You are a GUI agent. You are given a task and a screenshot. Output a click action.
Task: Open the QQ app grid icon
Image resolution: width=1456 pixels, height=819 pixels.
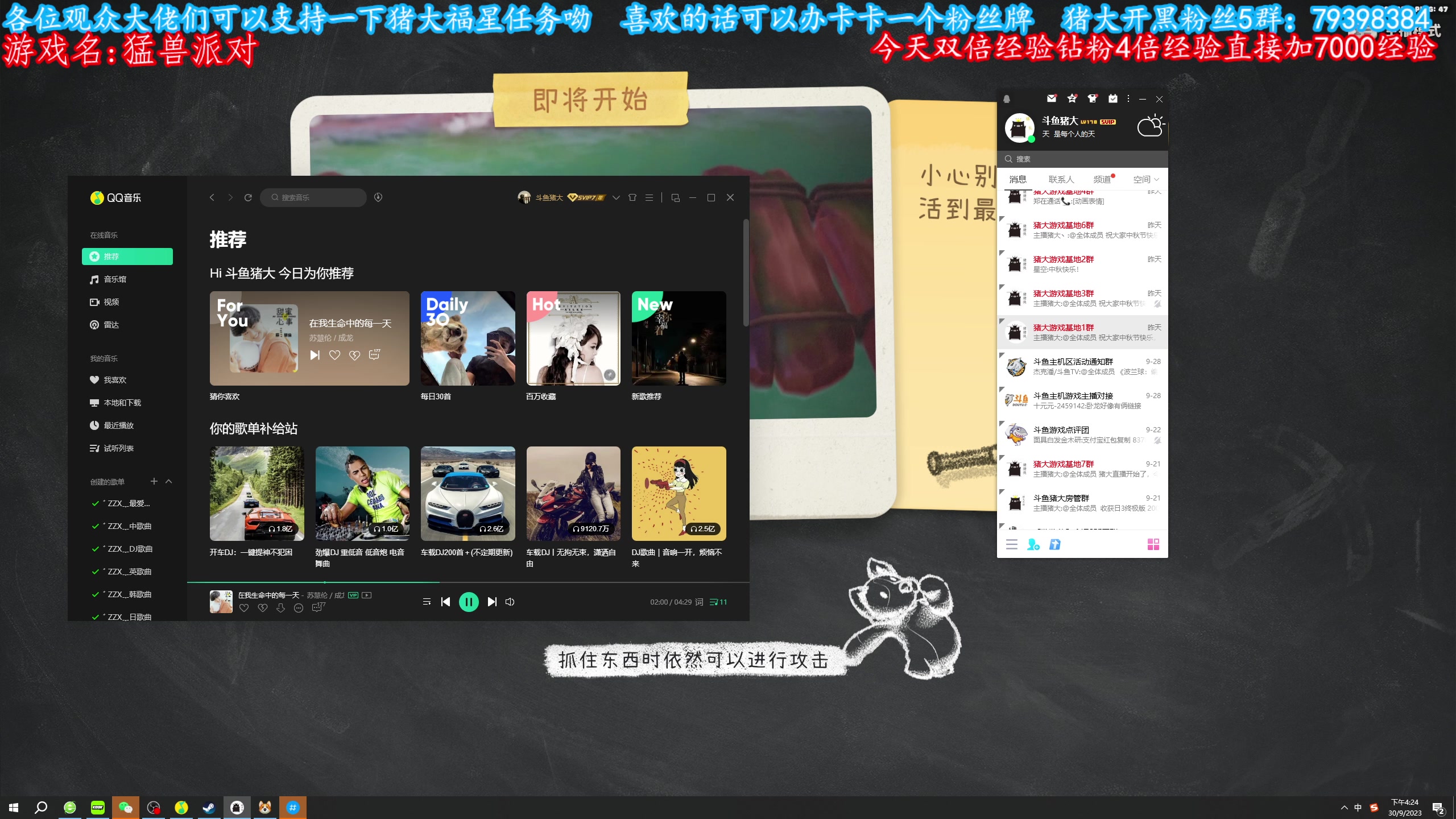[1153, 545]
